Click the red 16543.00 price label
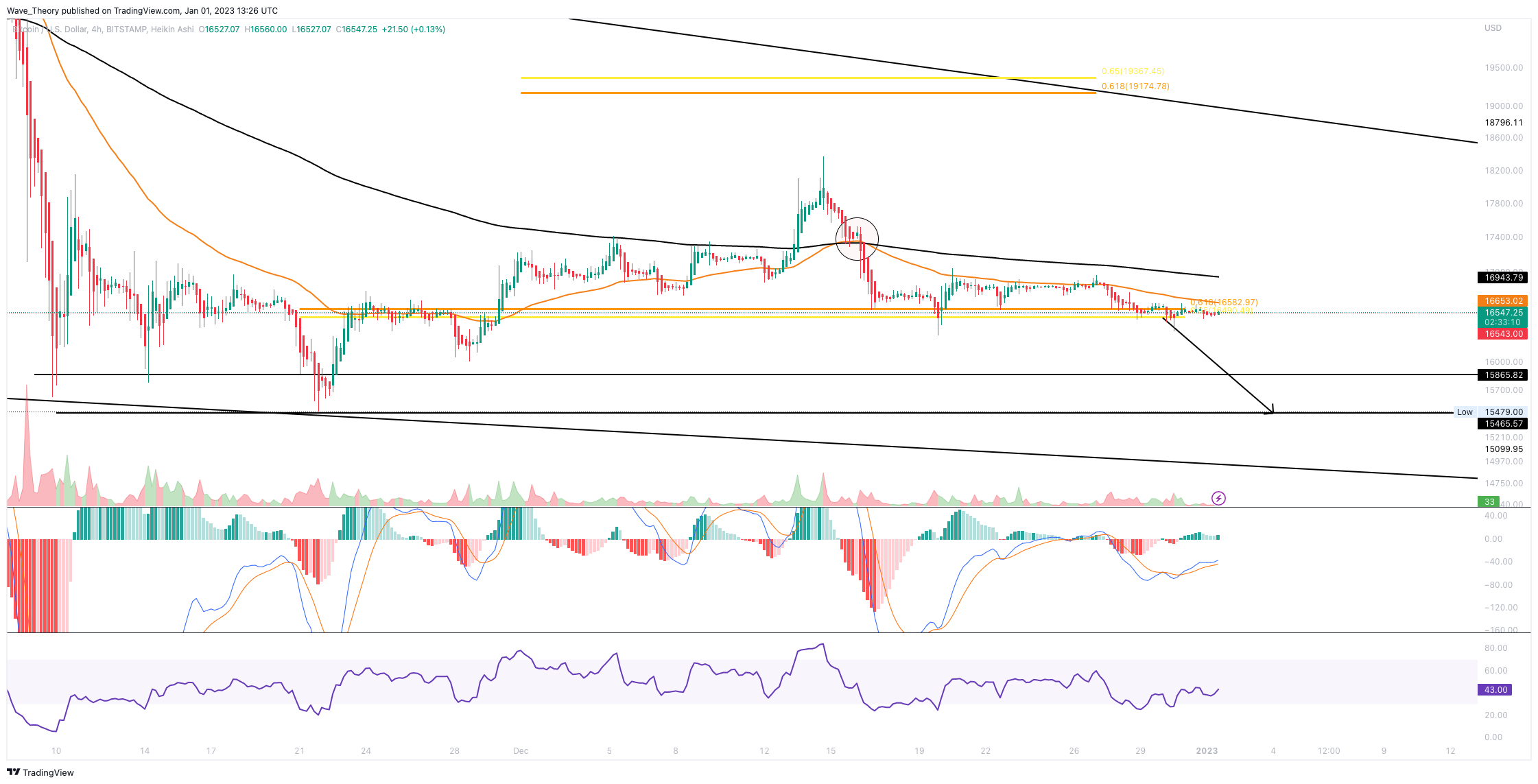 tap(1503, 334)
